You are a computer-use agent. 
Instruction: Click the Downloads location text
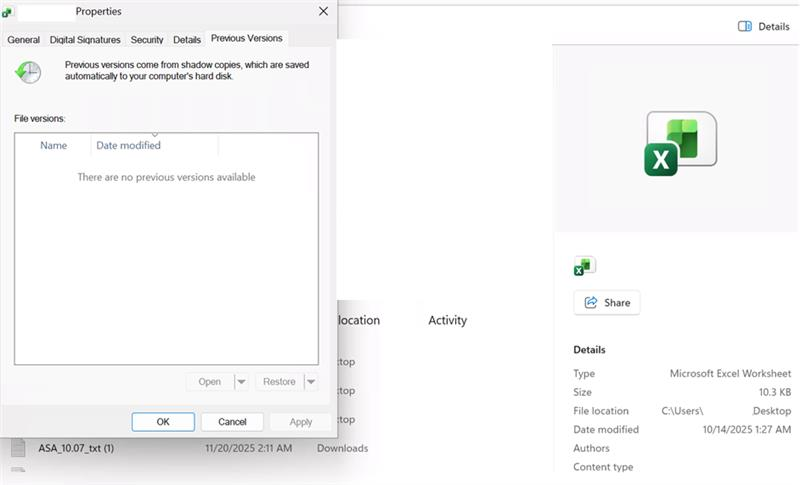click(x=342, y=448)
